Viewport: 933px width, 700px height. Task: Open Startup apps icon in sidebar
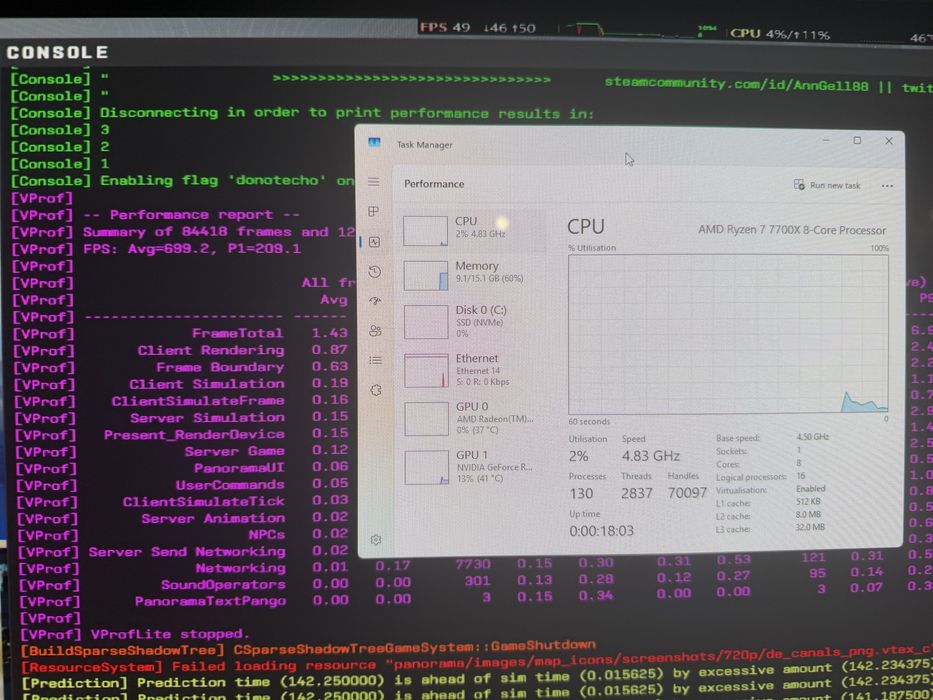coord(375,301)
